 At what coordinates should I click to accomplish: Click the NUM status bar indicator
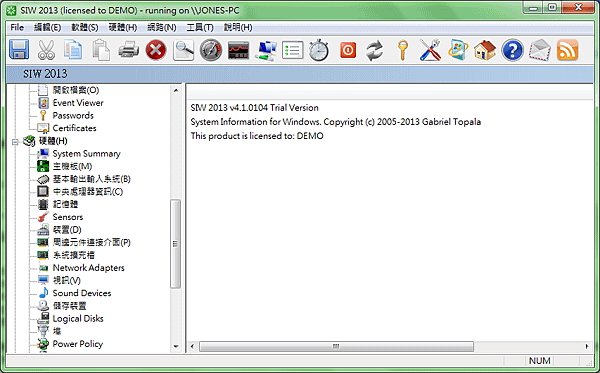point(540,361)
